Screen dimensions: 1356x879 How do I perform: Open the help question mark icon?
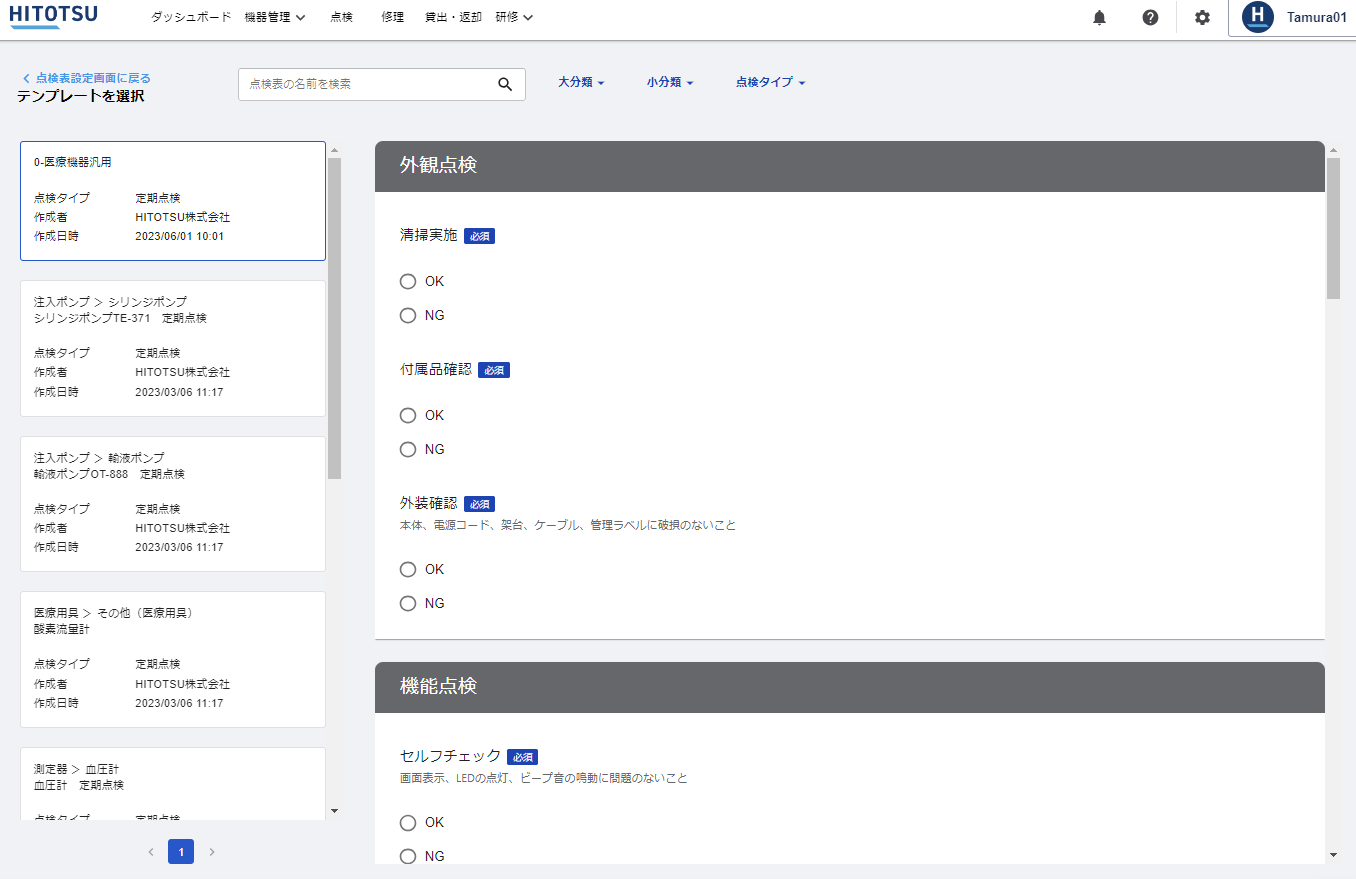click(x=1150, y=17)
